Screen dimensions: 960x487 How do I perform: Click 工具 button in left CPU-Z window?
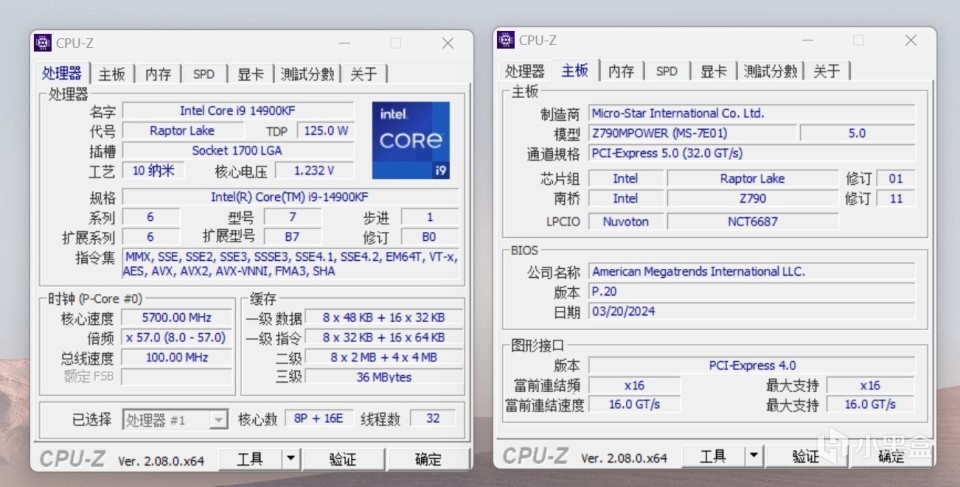250,459
